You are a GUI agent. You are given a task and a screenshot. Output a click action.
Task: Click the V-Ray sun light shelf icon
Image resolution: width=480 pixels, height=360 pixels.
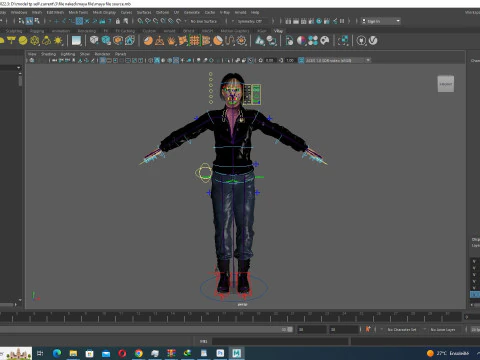[58, 41]
